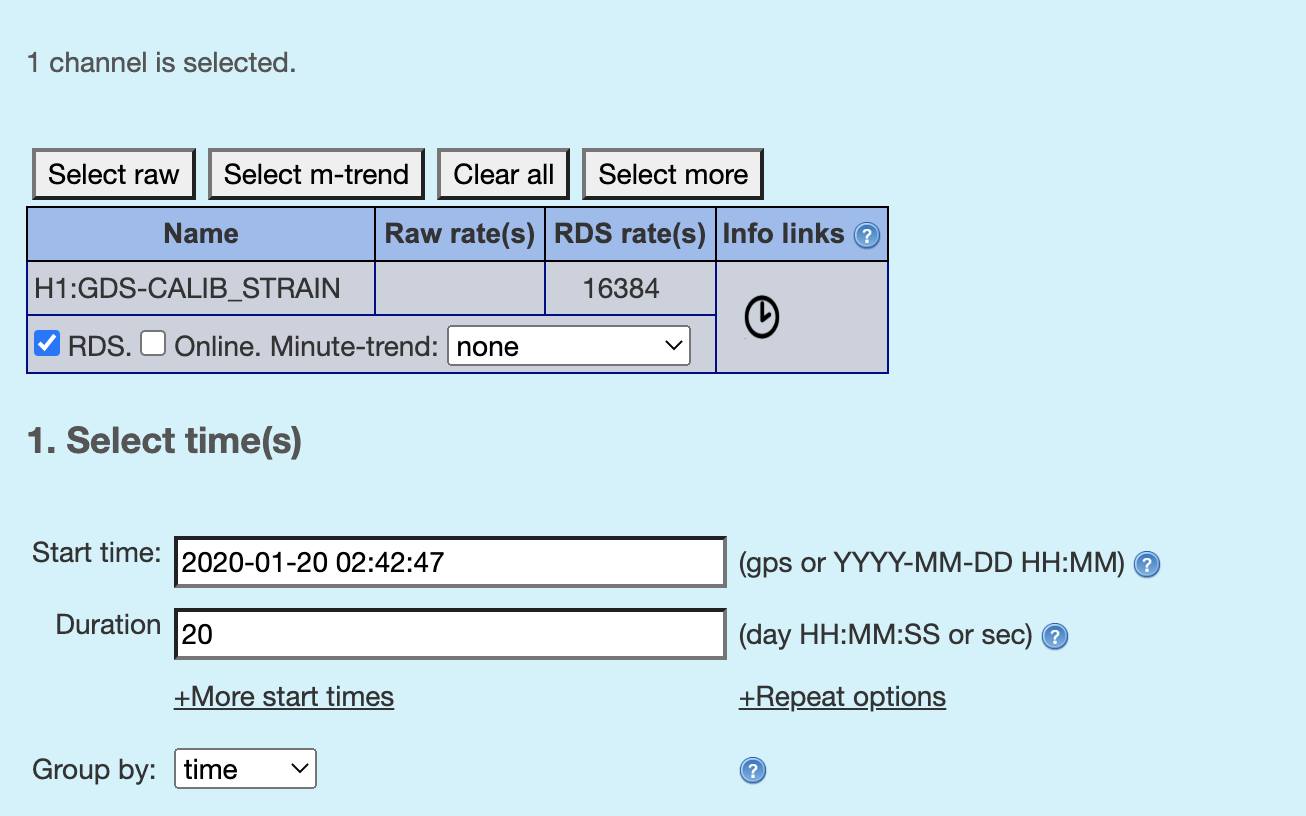This screenshot has width=1306, height=816.
Task: Click the RDS rate(s) column header
Action: [x=630, y=234]
